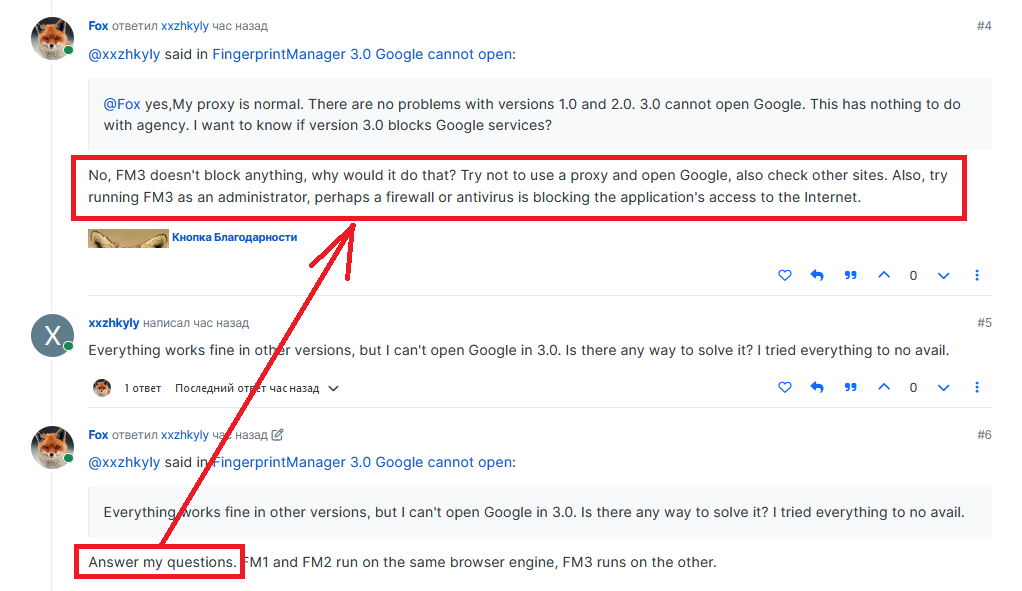Open the three-dot menu on post #4
This screenshot has width=1022, height=591.
pos(977,275)
